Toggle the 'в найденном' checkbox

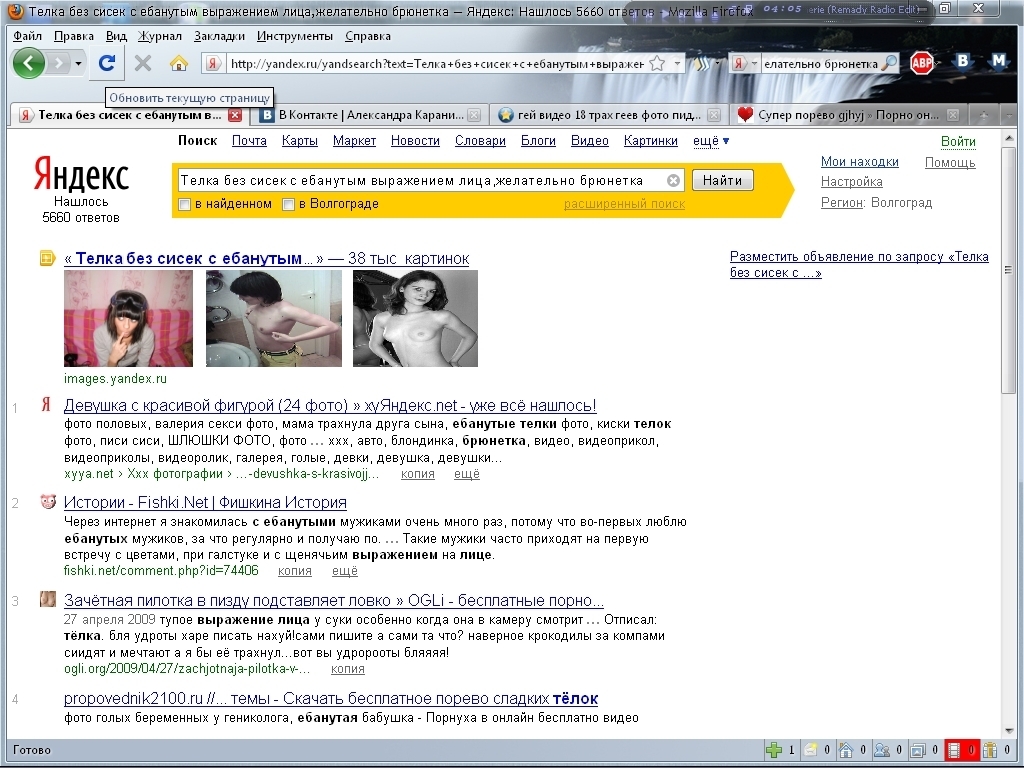184,204
